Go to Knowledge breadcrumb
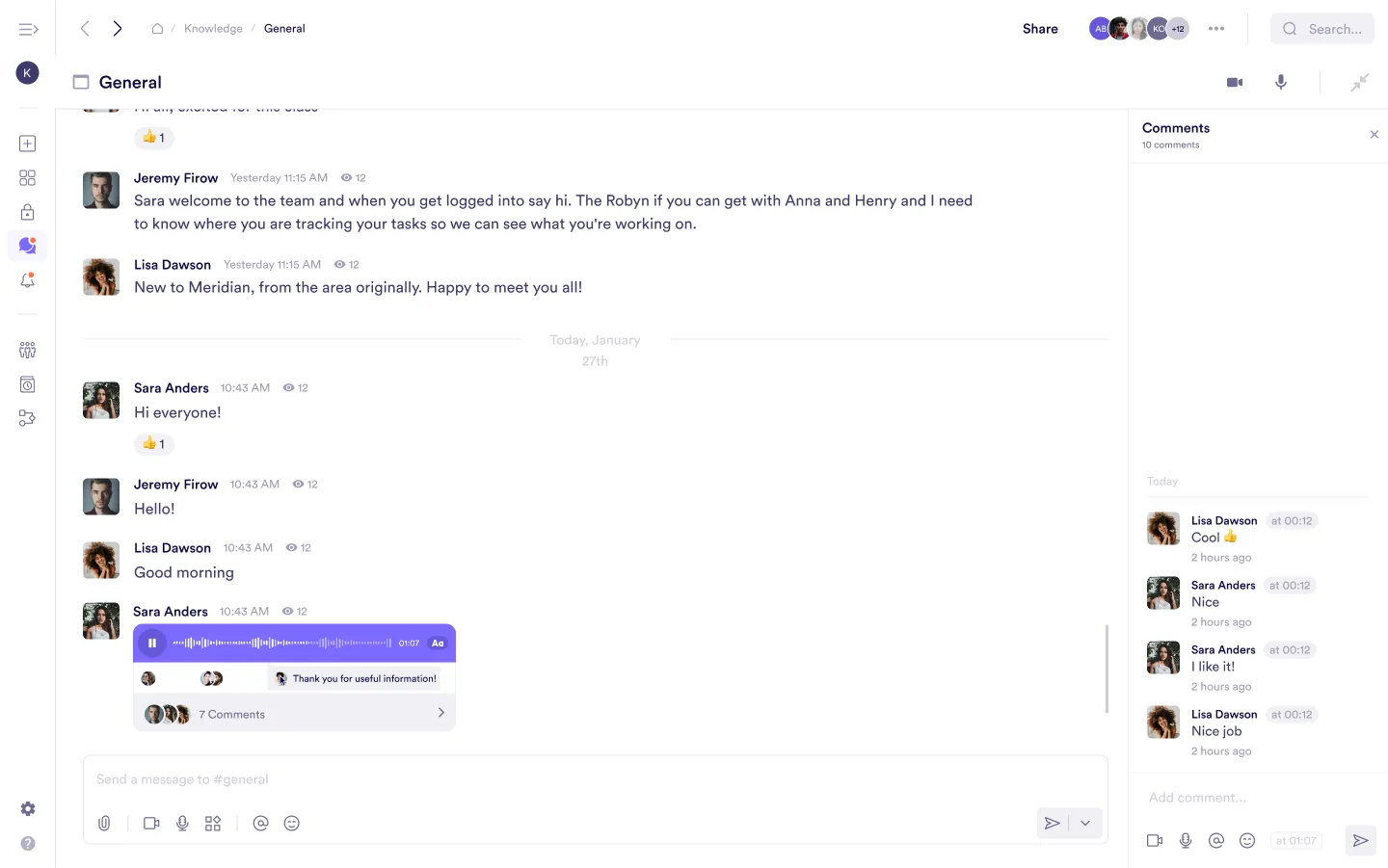Image resolution: width=1388 pixels, height=868 pixels. [213, 29]
